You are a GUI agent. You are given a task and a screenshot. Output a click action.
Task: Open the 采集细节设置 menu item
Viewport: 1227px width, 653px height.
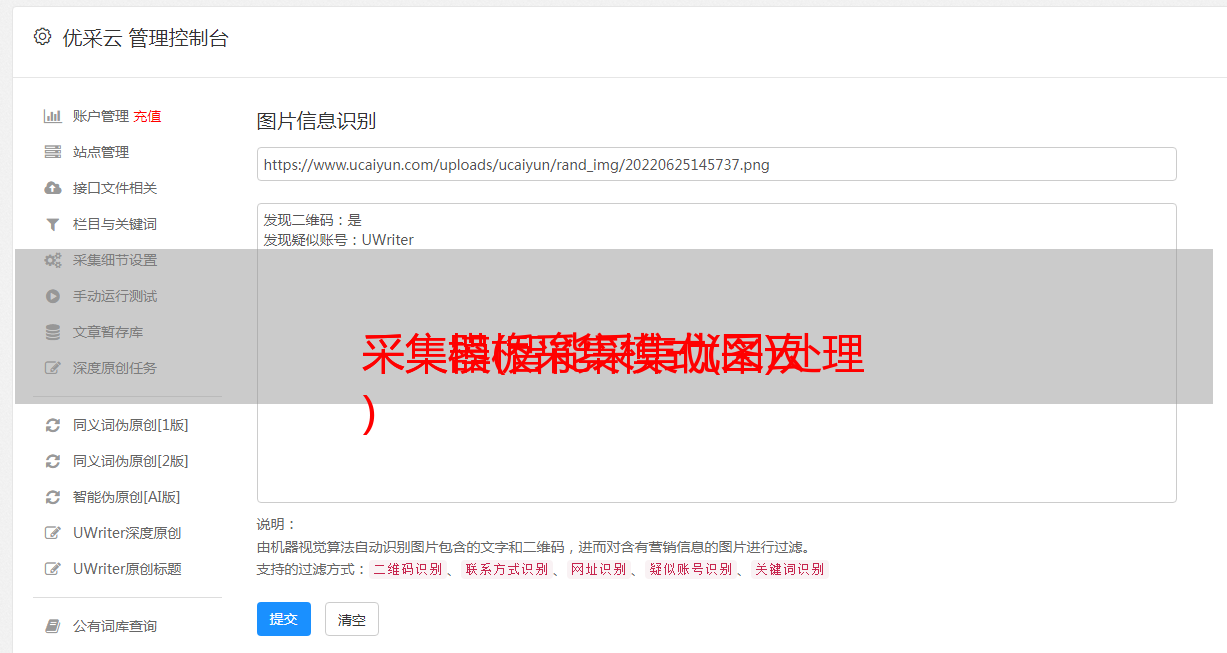point(115,260)
